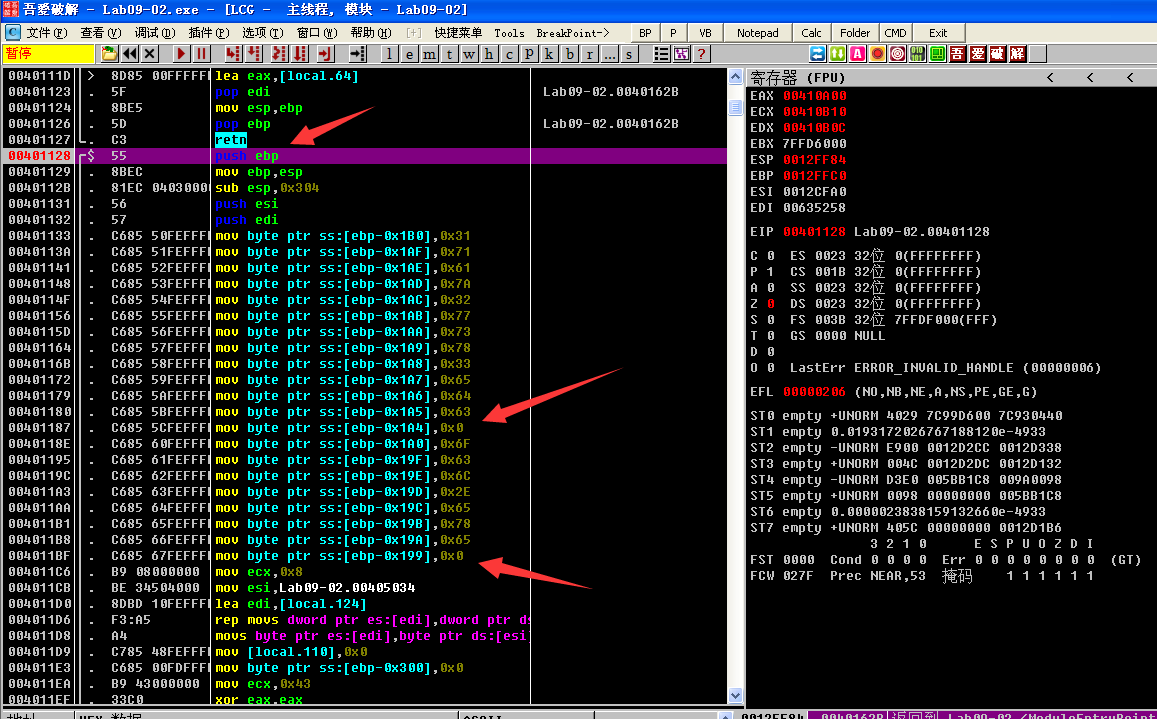This screenshot has height=719, width=1157.
Task: Show source with the 's' button
Action: pos(629,54)
